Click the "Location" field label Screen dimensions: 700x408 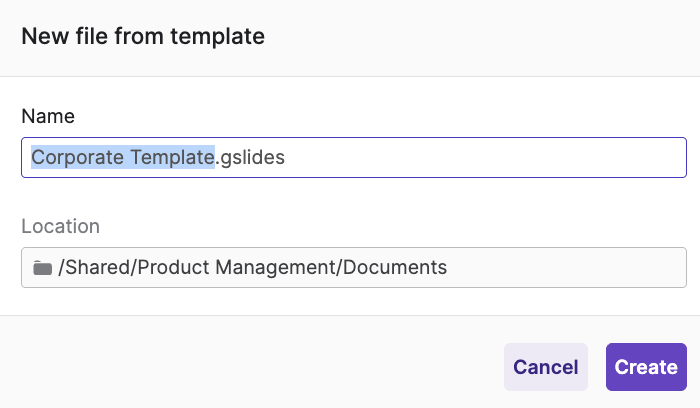[61, 227]
